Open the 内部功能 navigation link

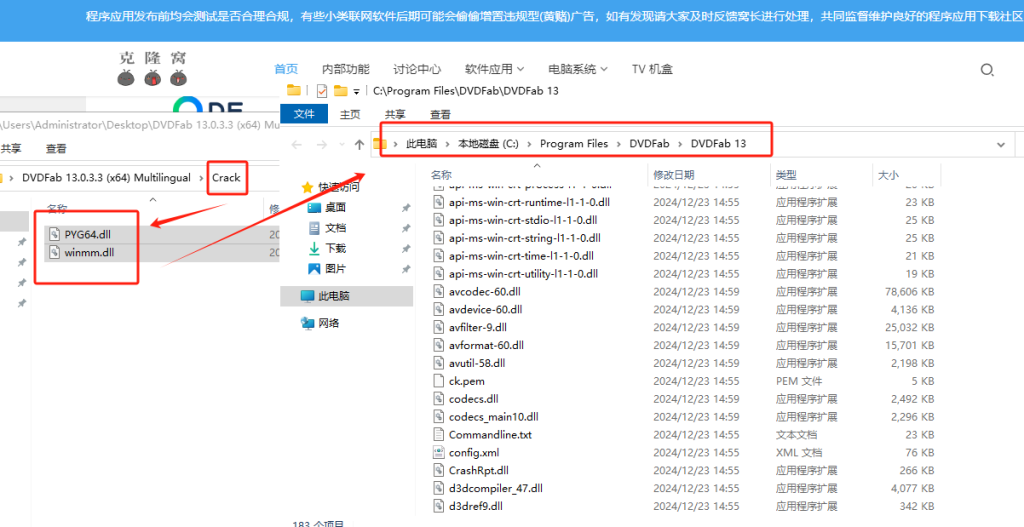click(345, 69)
